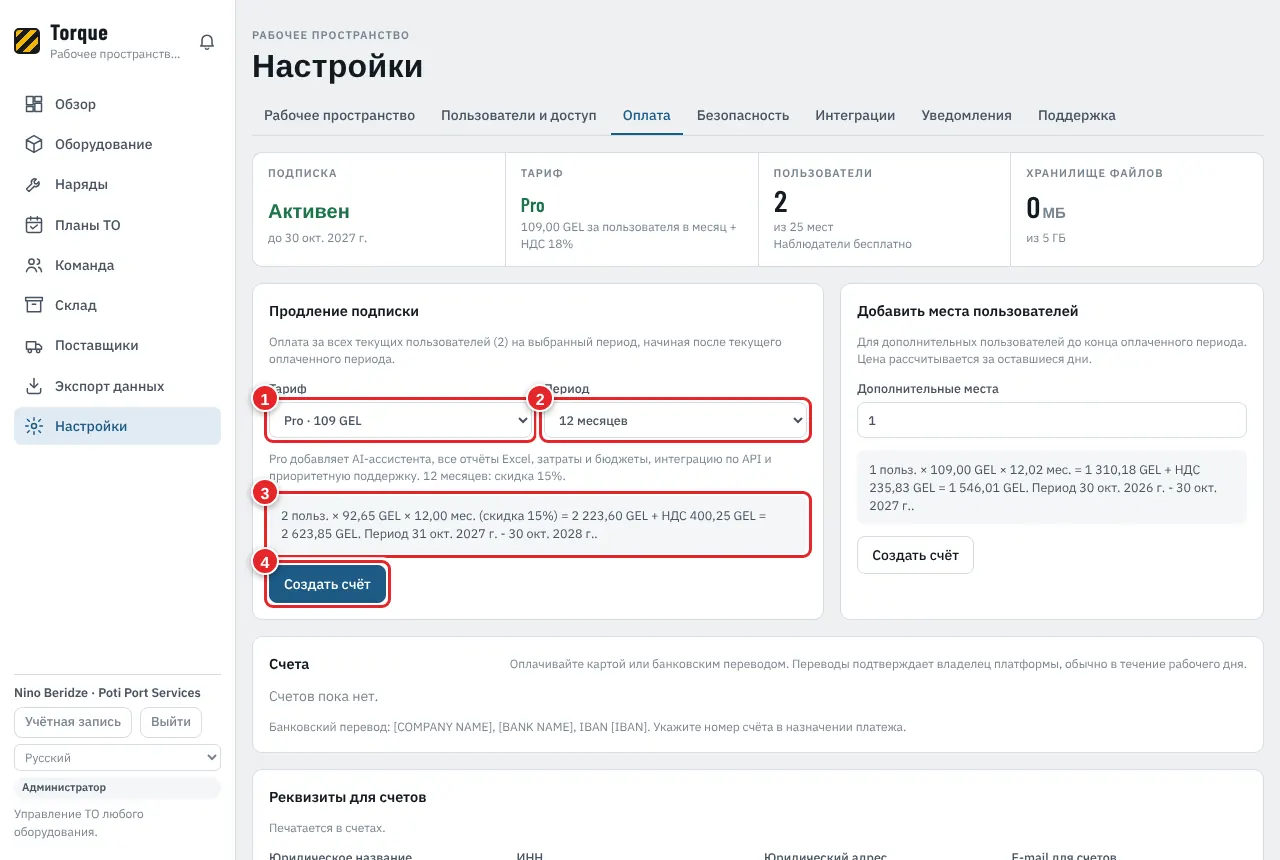Image resolution: width=1280 pixels, height=860 pixels.
Task: Click the Учётная запись button
Action: pyautogui.click(x=73, y=722)
